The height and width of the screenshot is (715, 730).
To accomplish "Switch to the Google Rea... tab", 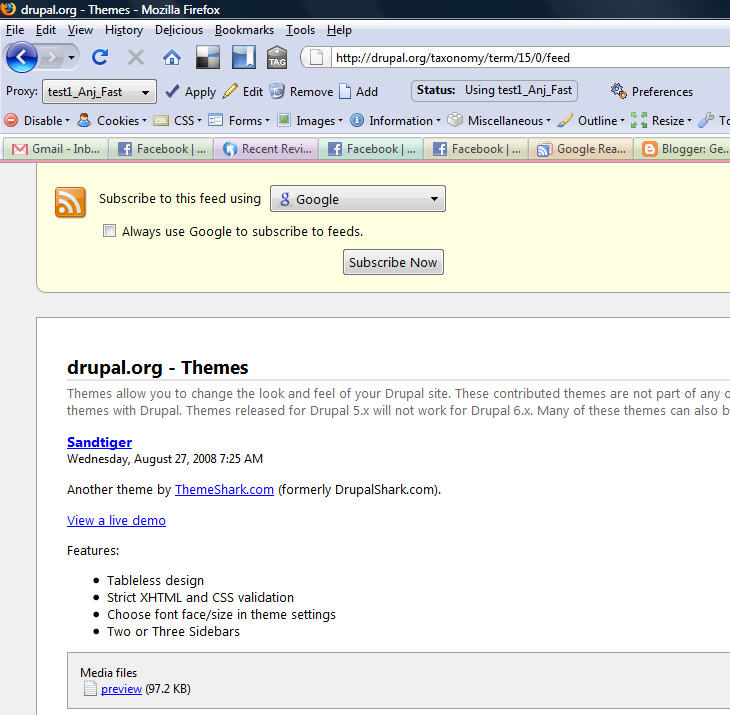I will coord(581,149).
